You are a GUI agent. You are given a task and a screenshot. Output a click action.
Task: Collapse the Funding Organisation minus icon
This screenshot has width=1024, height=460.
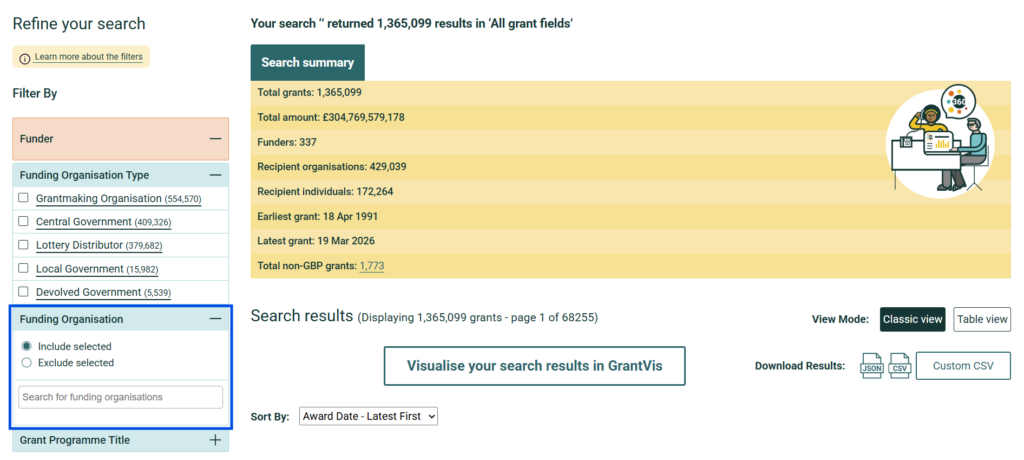(x=215, y=319)
